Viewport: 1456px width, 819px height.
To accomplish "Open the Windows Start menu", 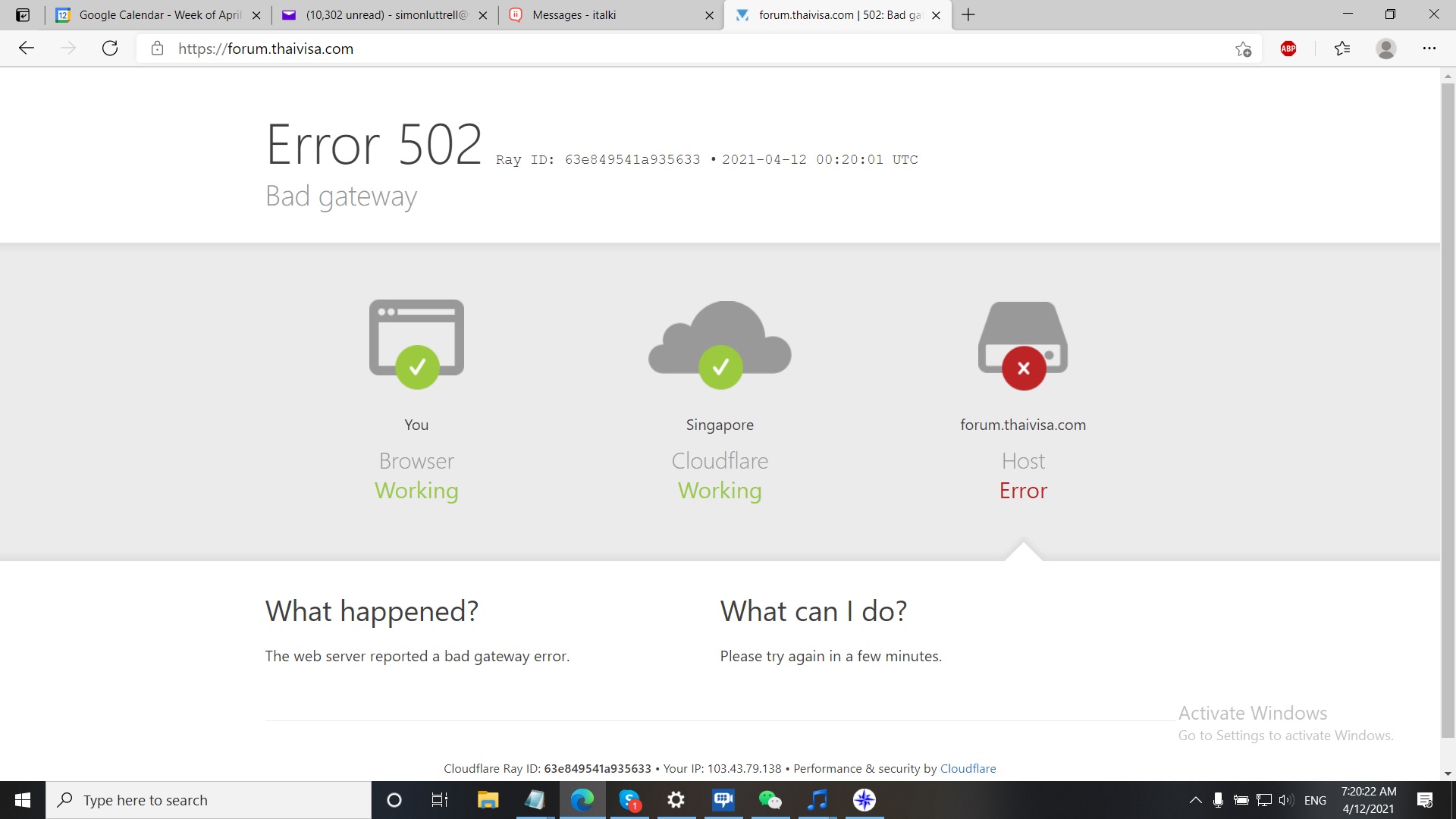I will tap(23, 800).
